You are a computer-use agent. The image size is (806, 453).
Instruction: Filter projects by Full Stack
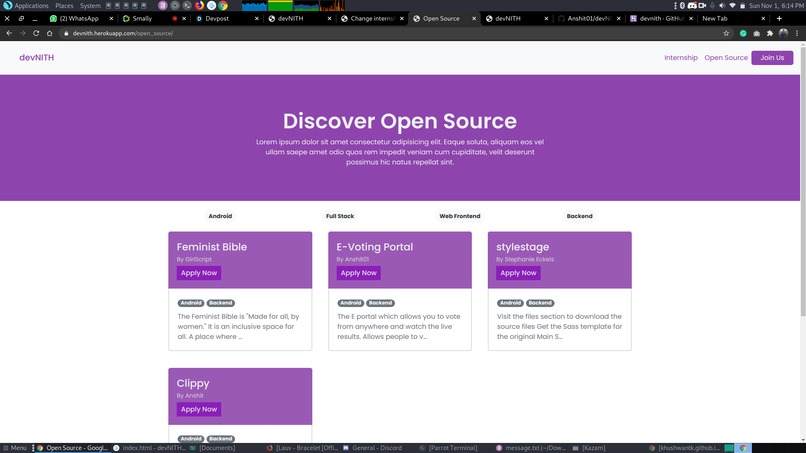tap(340, 216)
